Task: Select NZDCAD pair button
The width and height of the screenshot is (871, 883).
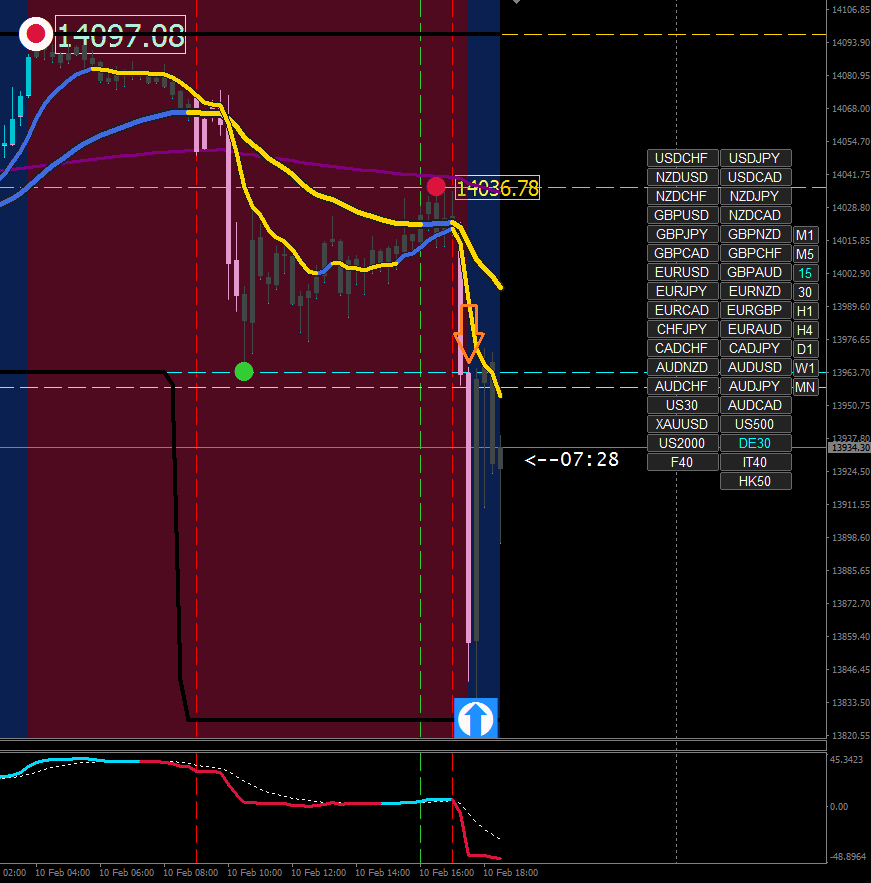Action: [756, 215]
